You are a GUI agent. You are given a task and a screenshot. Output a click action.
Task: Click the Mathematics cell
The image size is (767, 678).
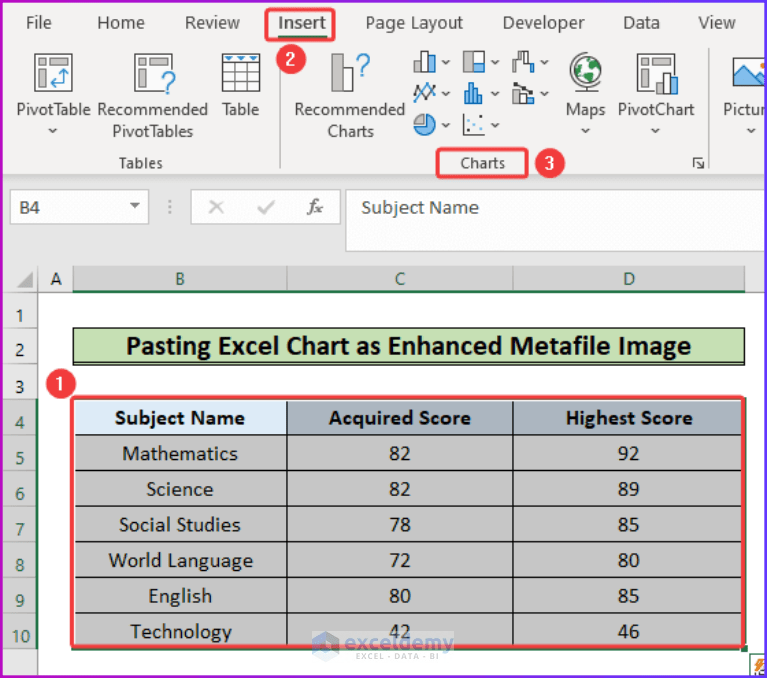coord(180,453)
